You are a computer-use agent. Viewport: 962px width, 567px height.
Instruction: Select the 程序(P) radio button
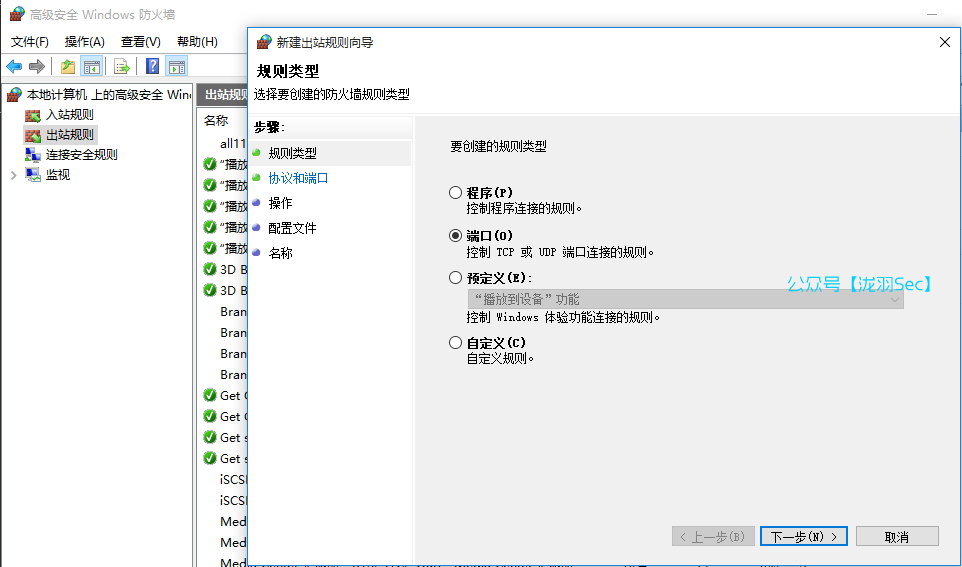[x=456, y=193]
